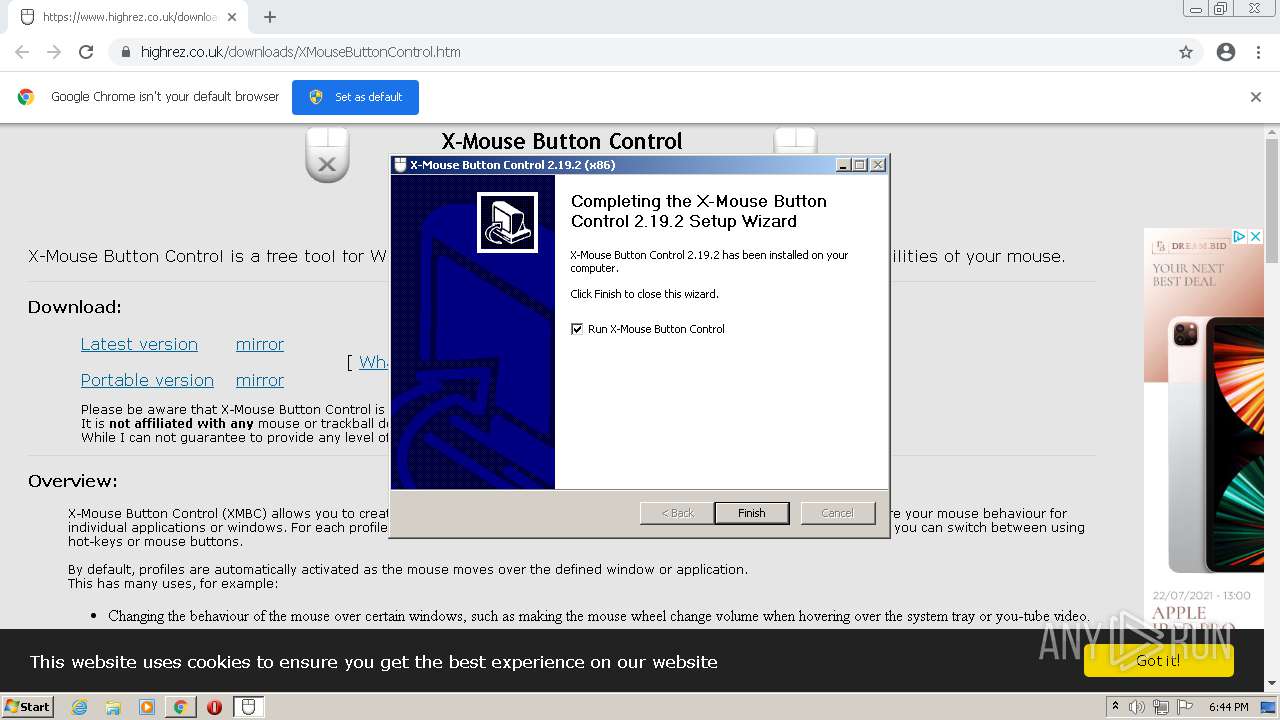
Task: Click the Action Center flag icon
Action: (x=1185, y=707)
